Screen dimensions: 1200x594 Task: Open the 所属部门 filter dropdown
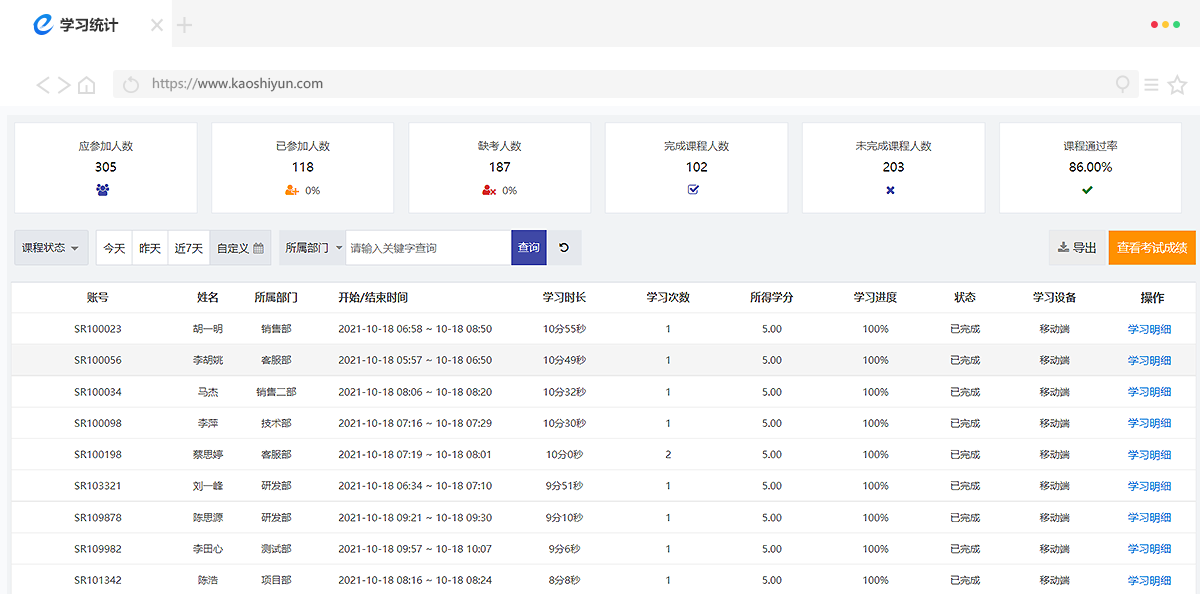313,248
